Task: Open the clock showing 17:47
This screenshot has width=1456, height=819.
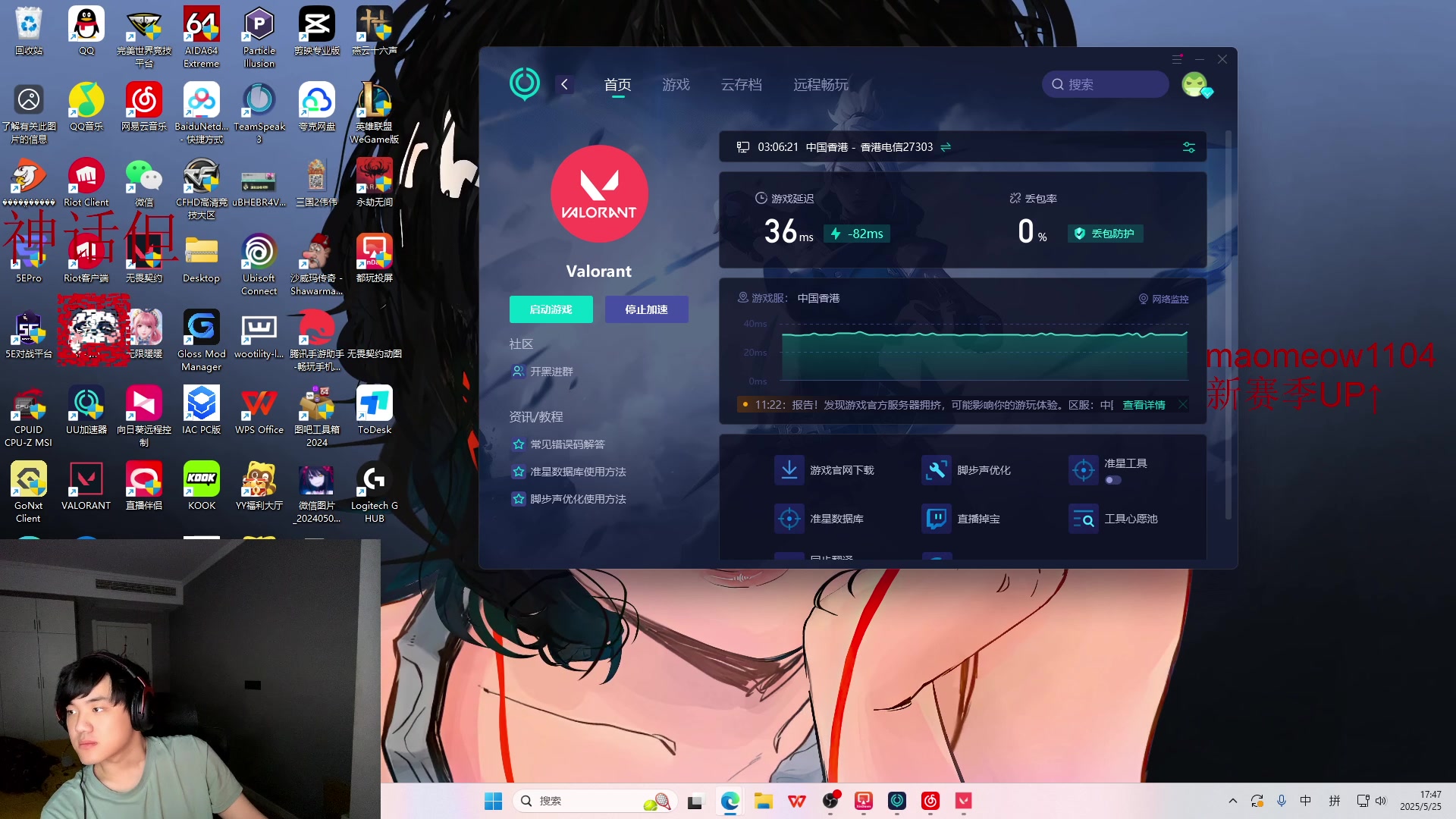Action: pyautogui.click(x=1421, y=801)
